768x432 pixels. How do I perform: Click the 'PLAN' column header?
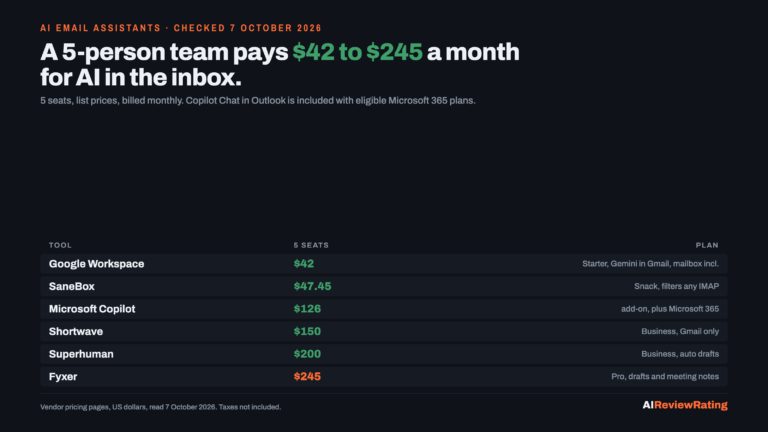click(x=707, y=245)
